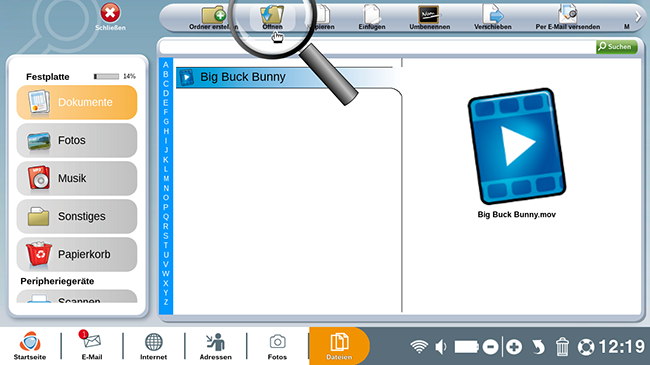Show more toolbar actions with right arrow
Viewport: 650px width, 365px height.
(638, 17)
